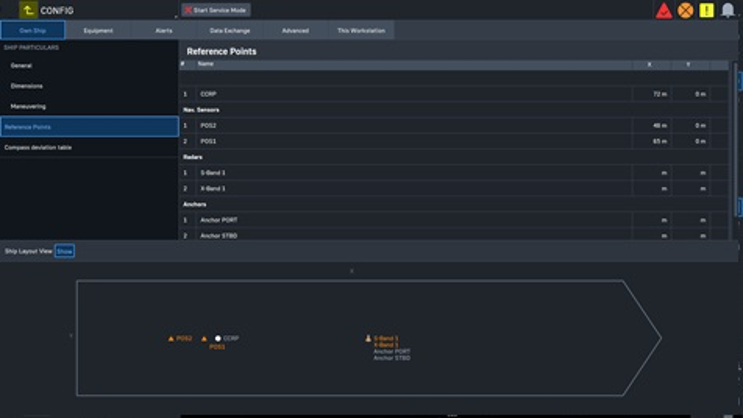Click the Radars group heading
The height and width of the screenshot is (418, 743).
pos(192,157)
